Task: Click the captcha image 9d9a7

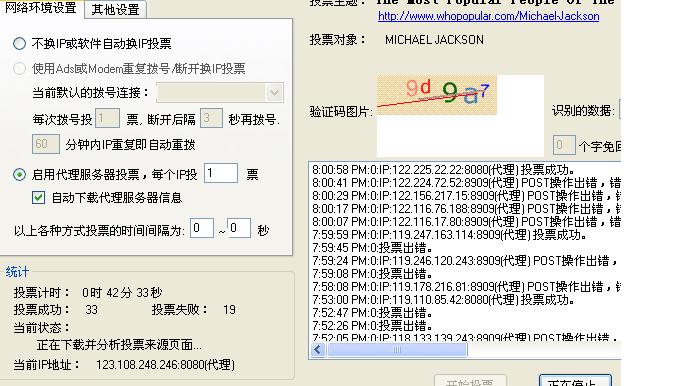Action: (436, 95)
